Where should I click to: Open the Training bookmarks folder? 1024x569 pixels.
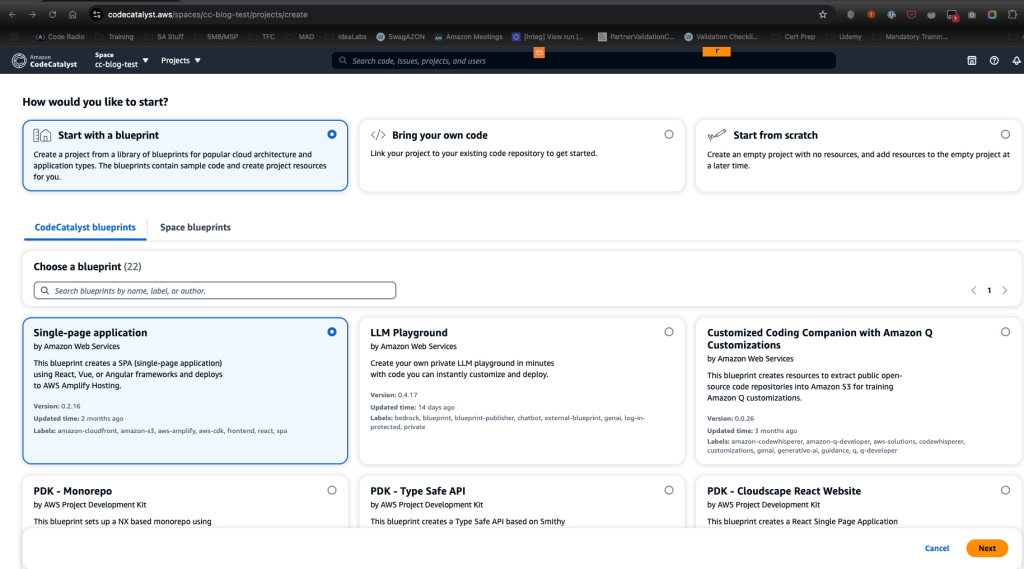(x=114, y=37)
